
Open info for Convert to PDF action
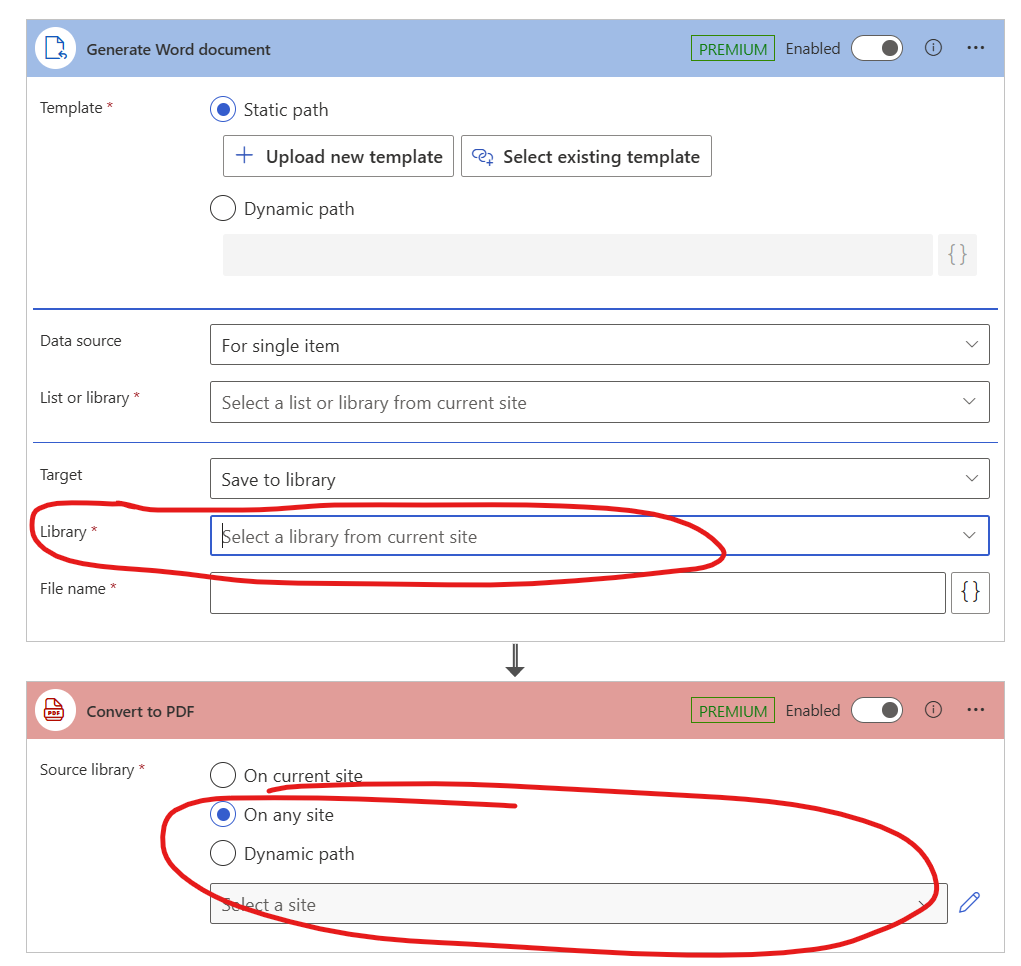pyautogui.click(x=933, y=710)
